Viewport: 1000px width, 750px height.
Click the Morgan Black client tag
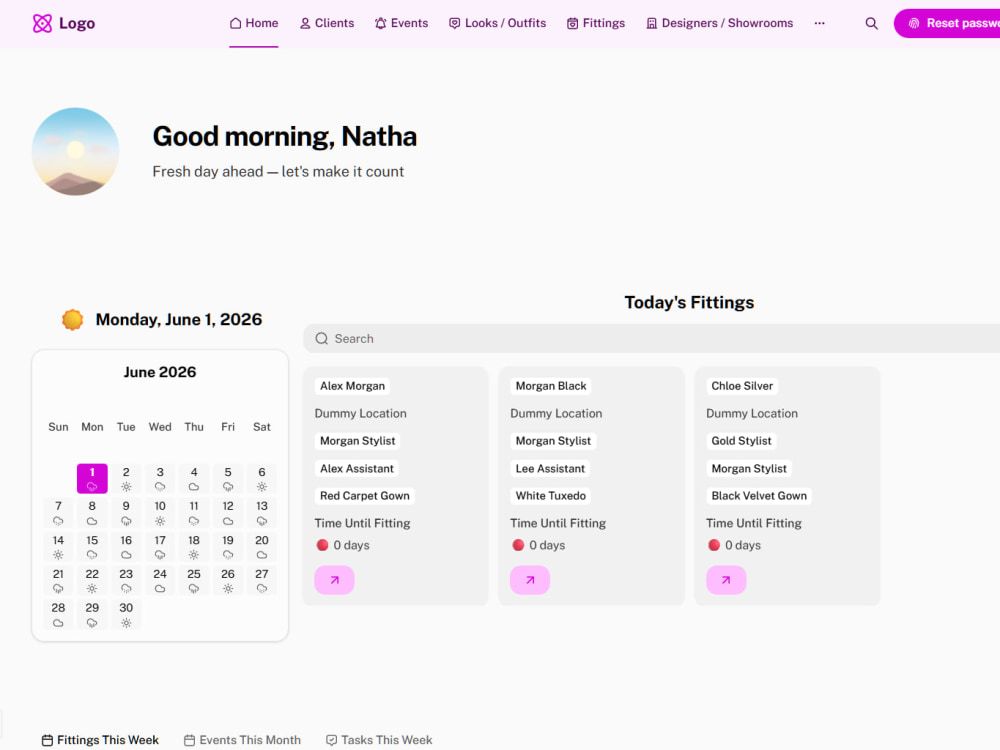551,386
